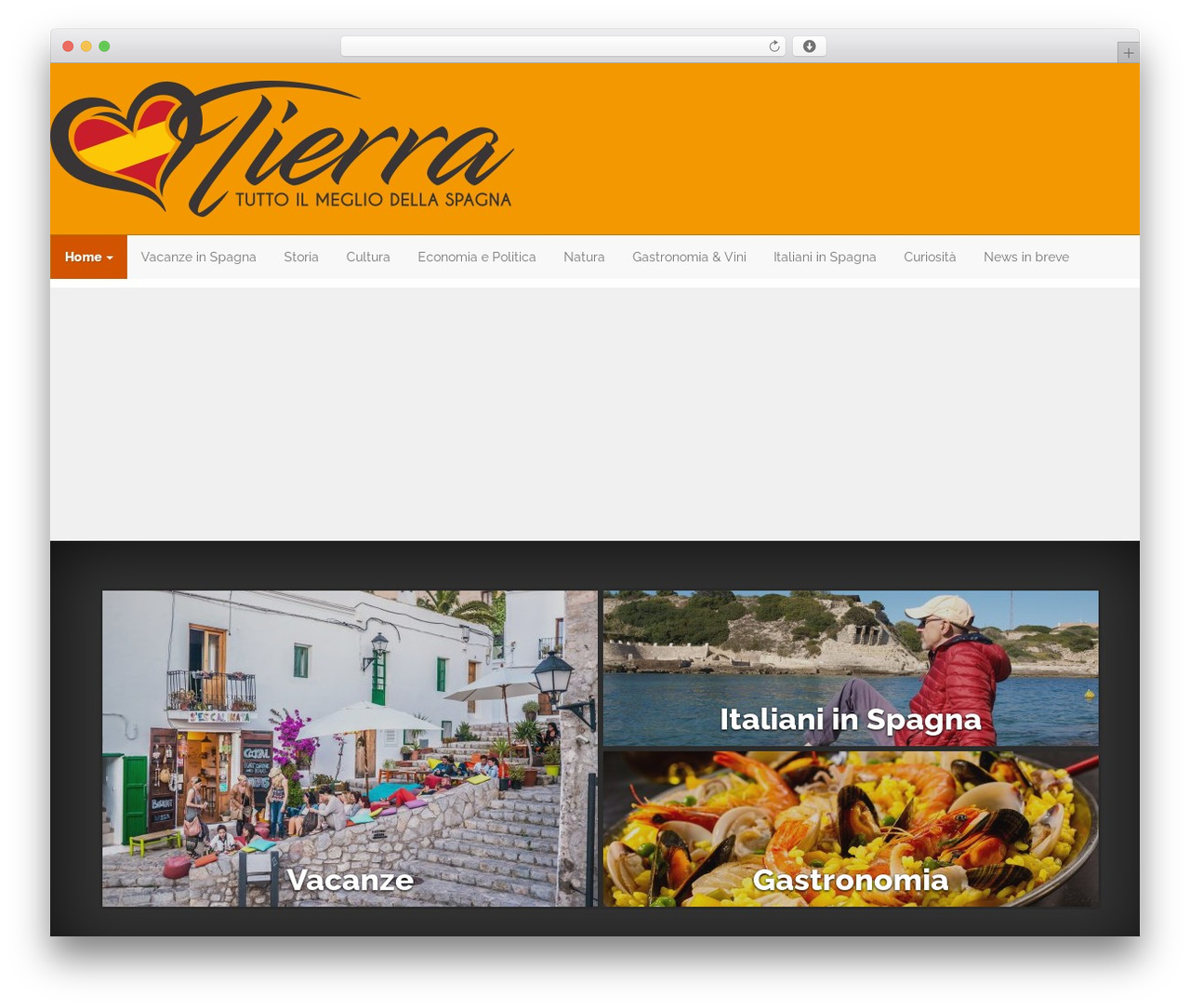Image resolution: width=1190 pixels, height=1008 pixels.
Task: Go to the Curiosità section
Action: coord(930,257)
